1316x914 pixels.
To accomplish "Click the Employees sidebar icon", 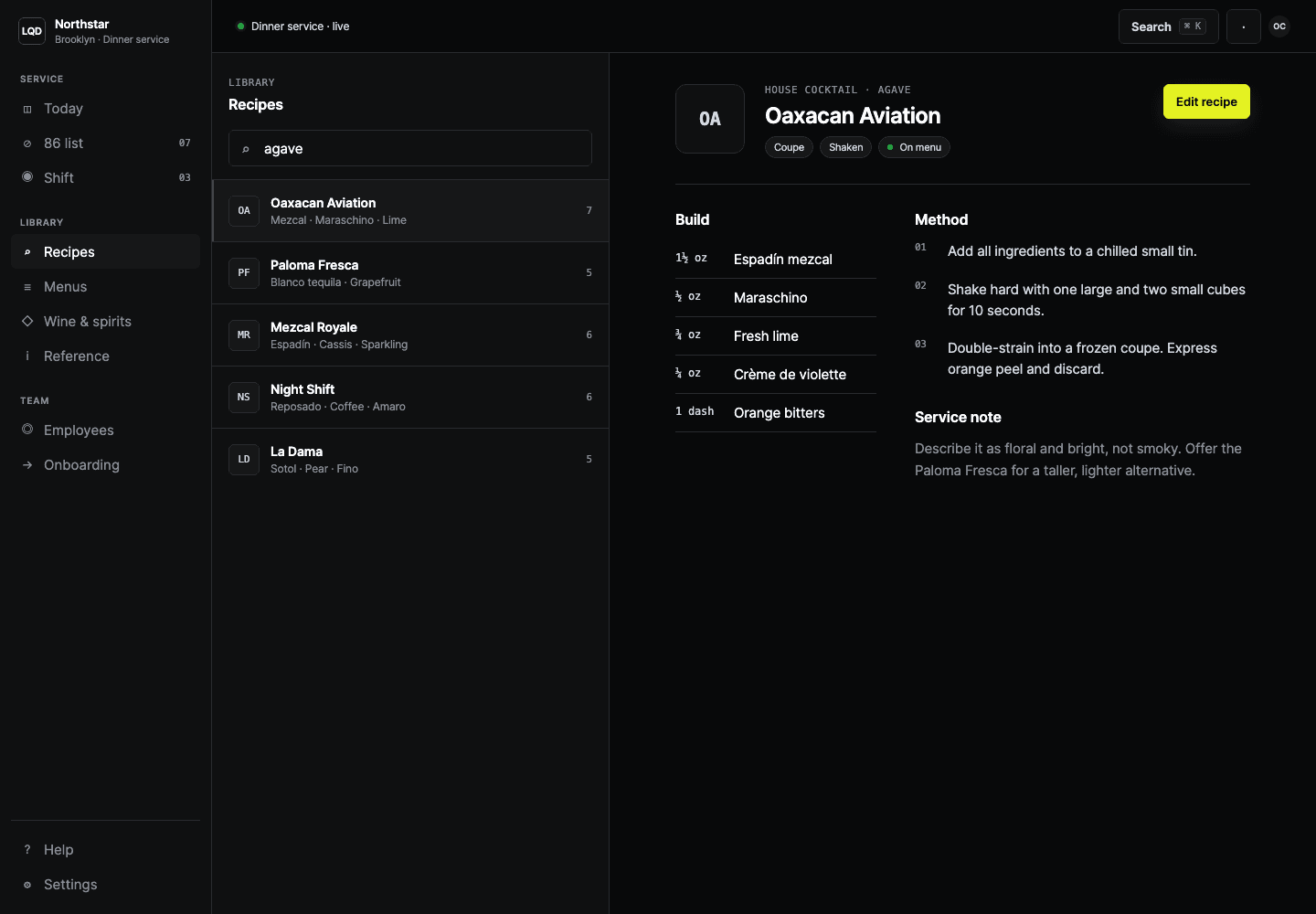I will pyautogui.click(x=27, y=430).
